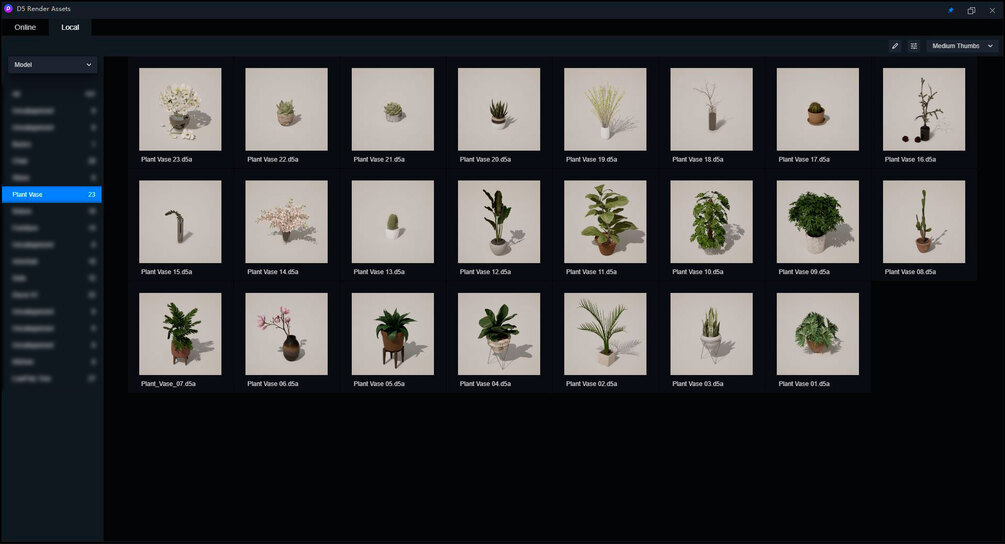Click the Plant Vase 14.d5a label
The image size is (1005, 544).
pos(272,272)
